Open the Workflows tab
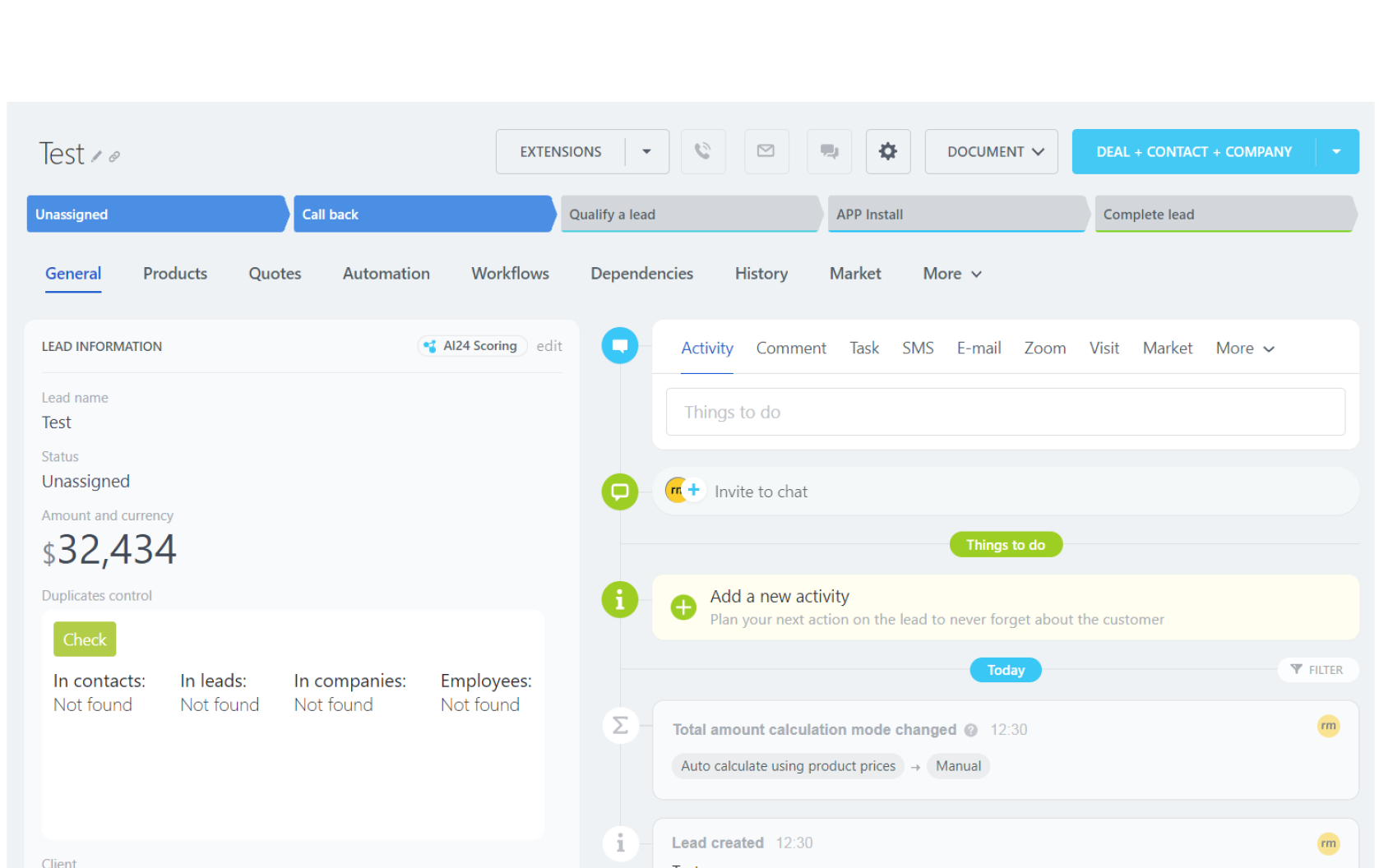Image resolution: width=1379 pixels, height=868 pixels. click(x=511, y=274)
